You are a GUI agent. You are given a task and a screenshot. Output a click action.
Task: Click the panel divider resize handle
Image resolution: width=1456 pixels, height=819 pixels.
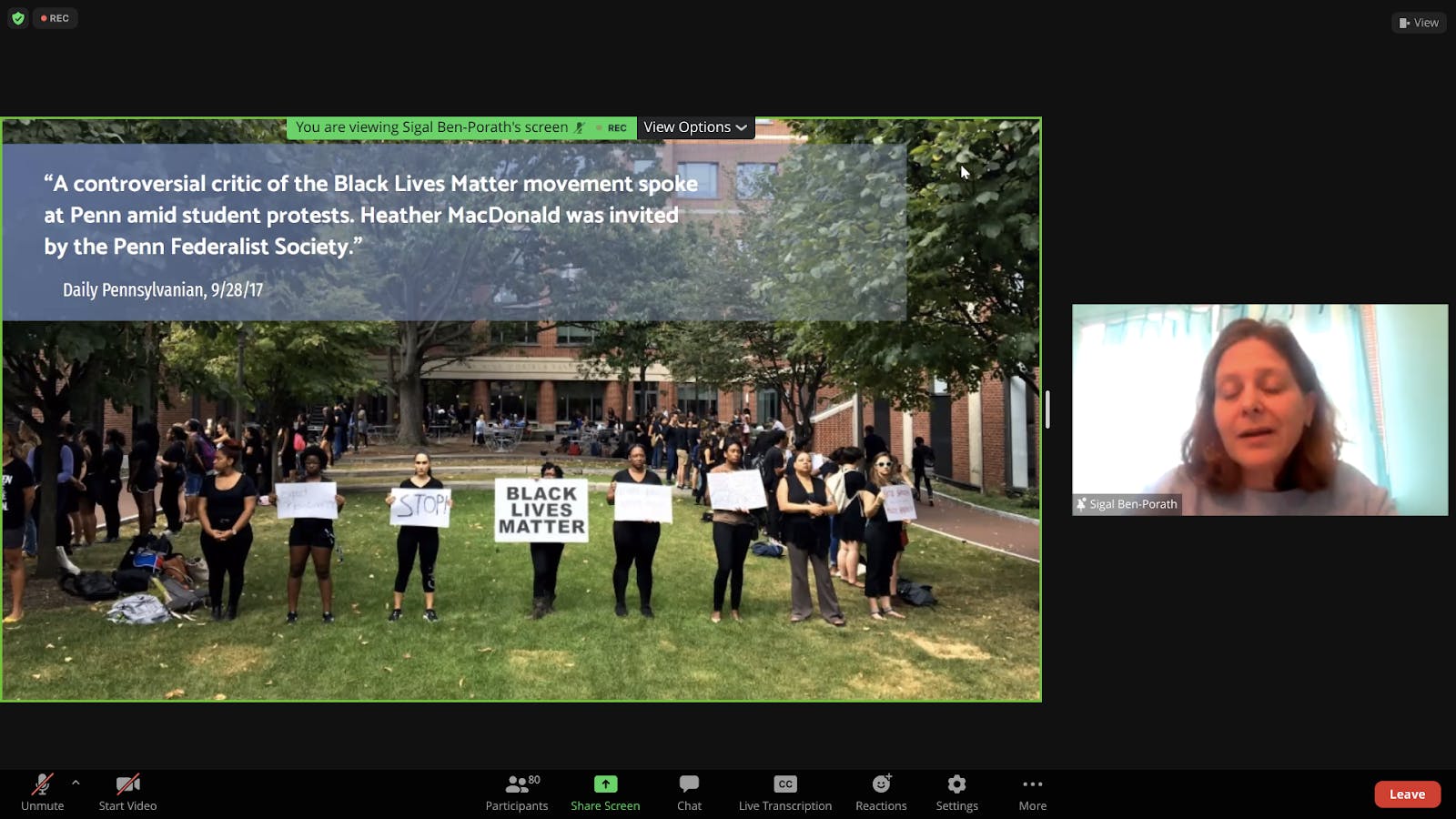pyautogui.click(x=1047, y=409)
